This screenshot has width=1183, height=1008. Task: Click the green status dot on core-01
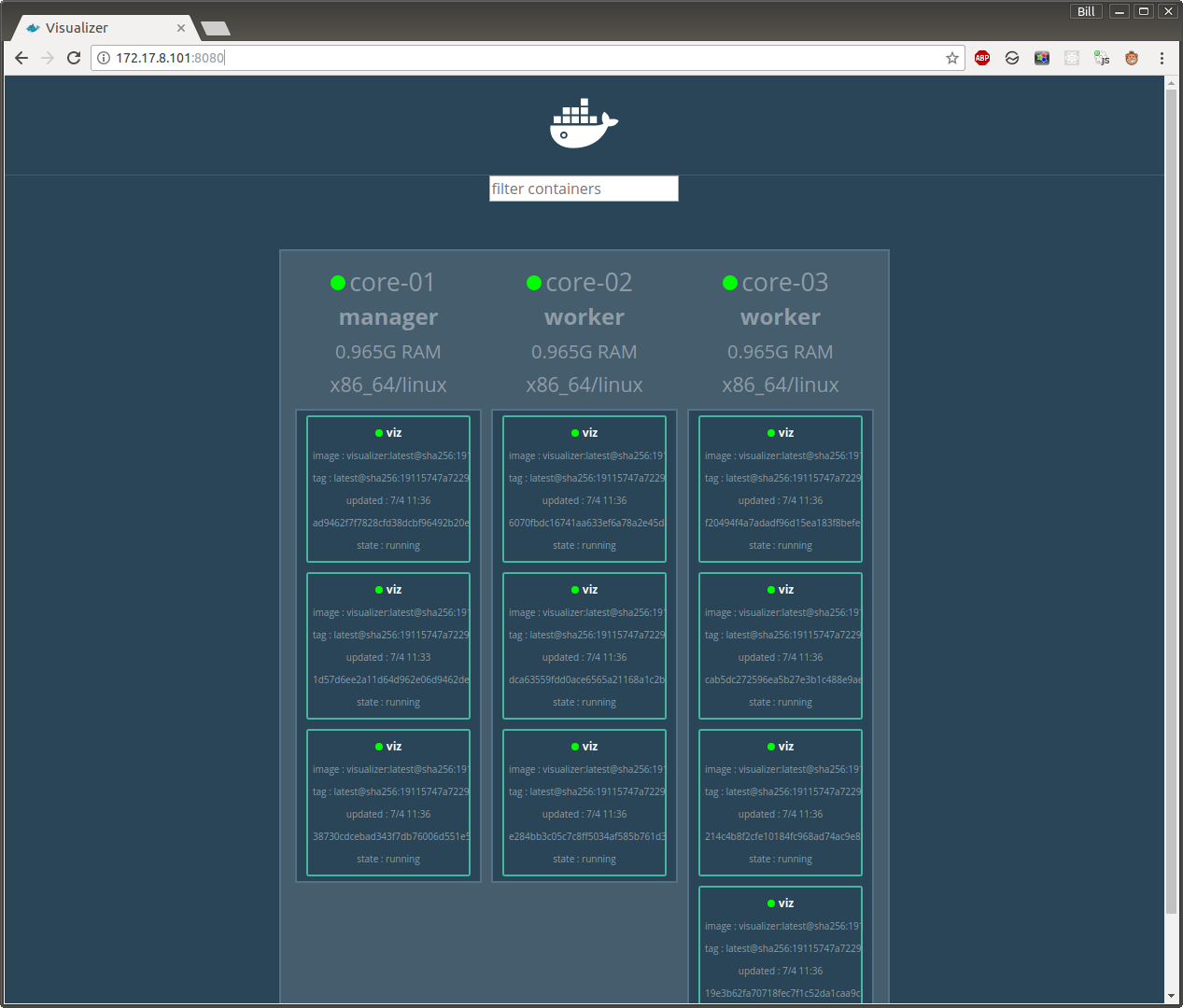pos(337,282)
